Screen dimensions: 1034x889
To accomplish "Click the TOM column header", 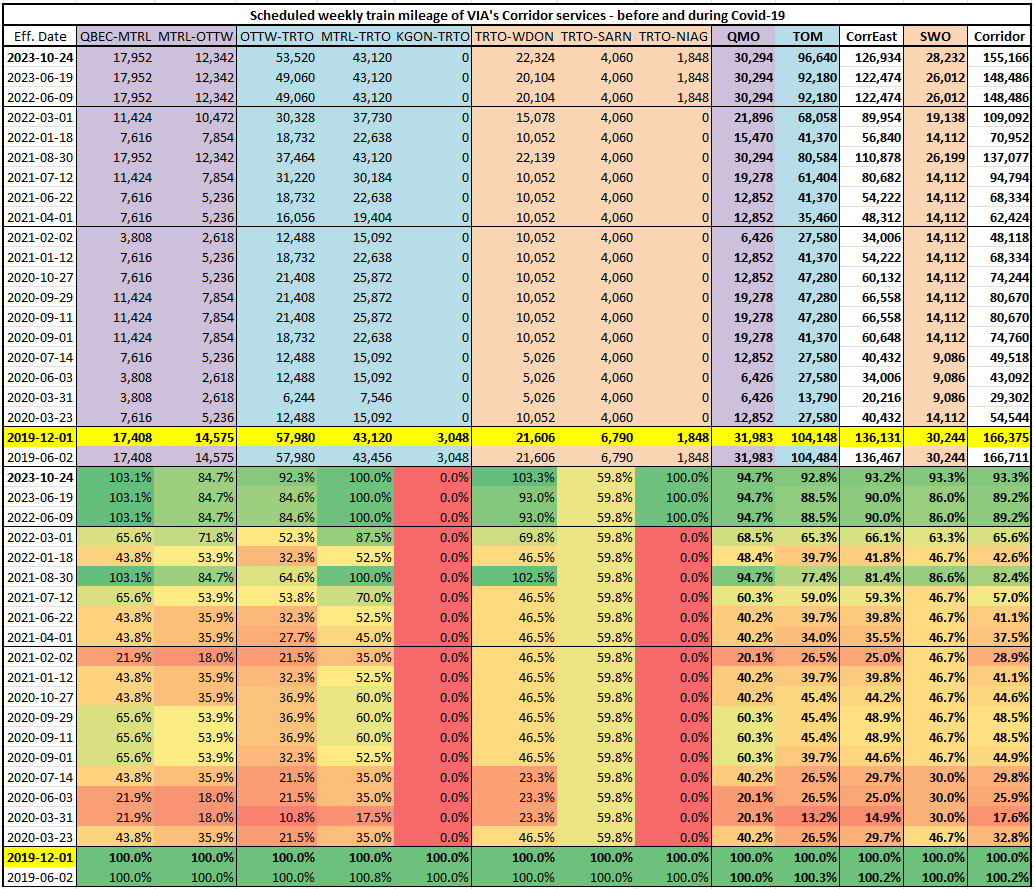I will pos(807,36).
